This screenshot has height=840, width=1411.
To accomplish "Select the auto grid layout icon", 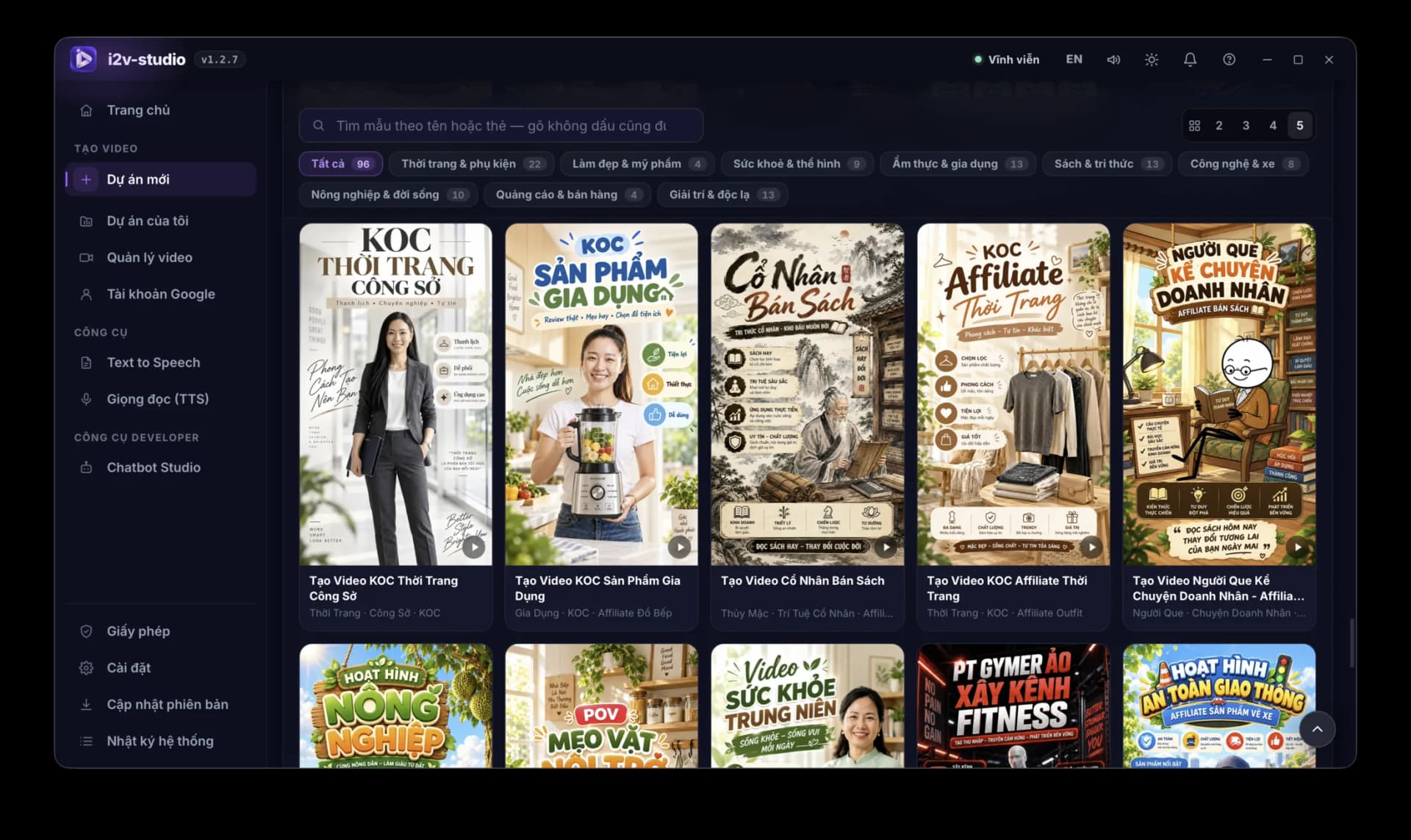I will point(1194,126).
